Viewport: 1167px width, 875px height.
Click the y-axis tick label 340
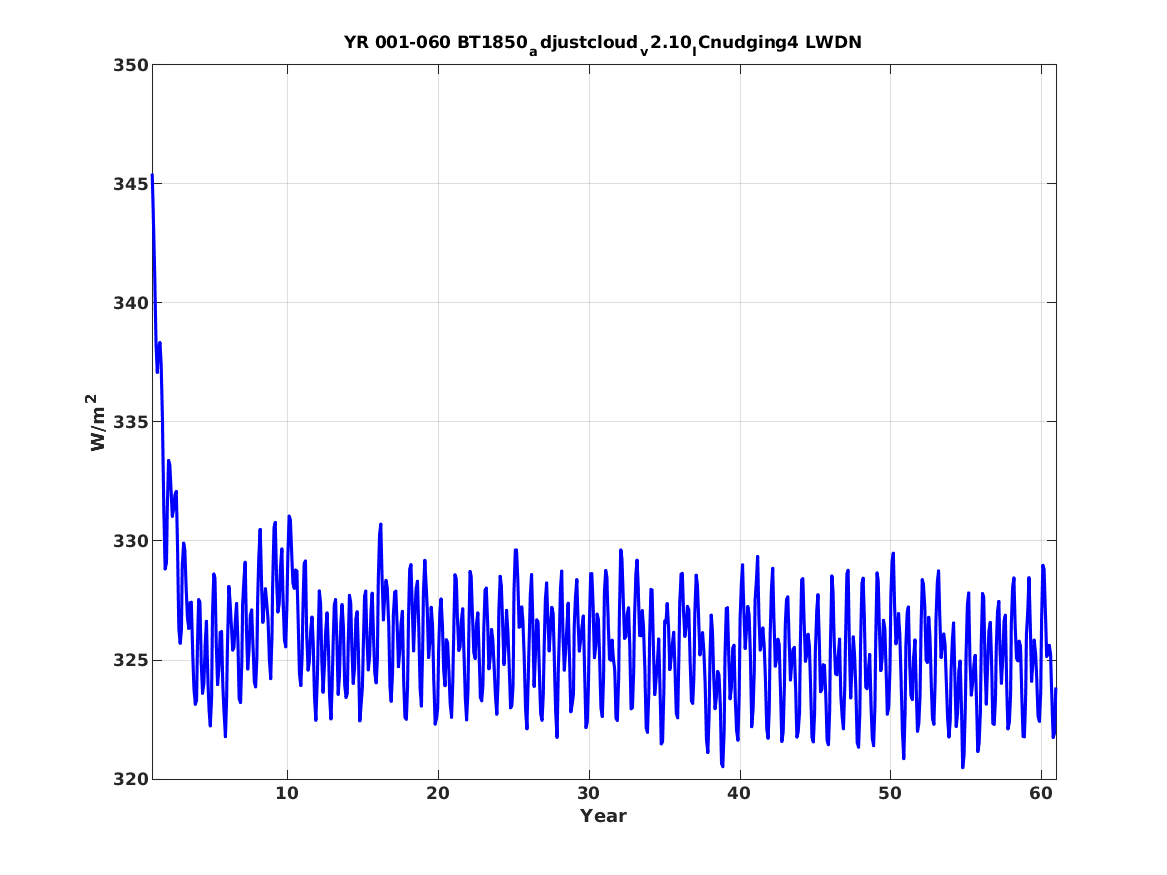pyautogui.click(x=130, y=303)
